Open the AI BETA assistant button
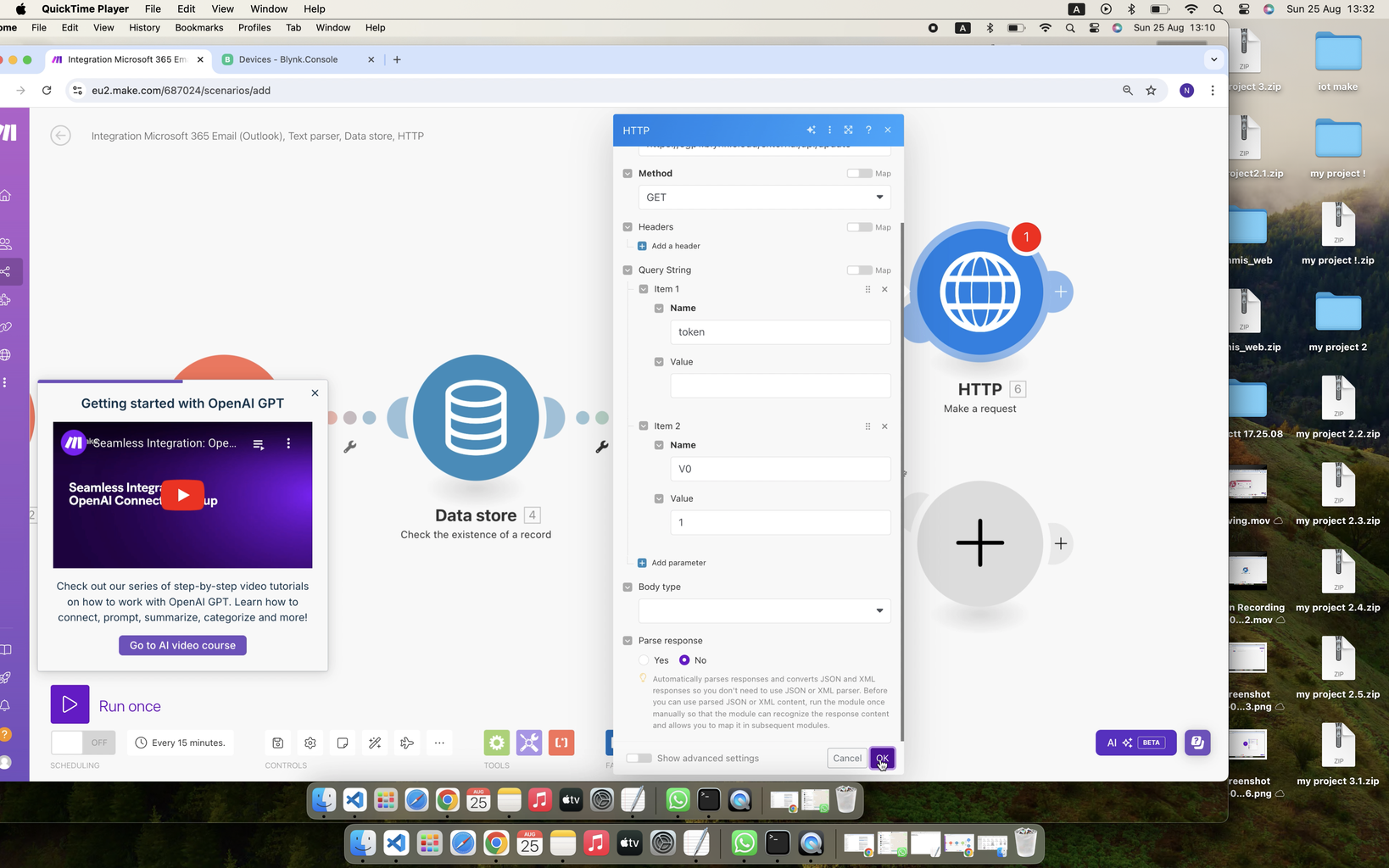Viewport: 1389px width, 868px height. (1135, 743)
